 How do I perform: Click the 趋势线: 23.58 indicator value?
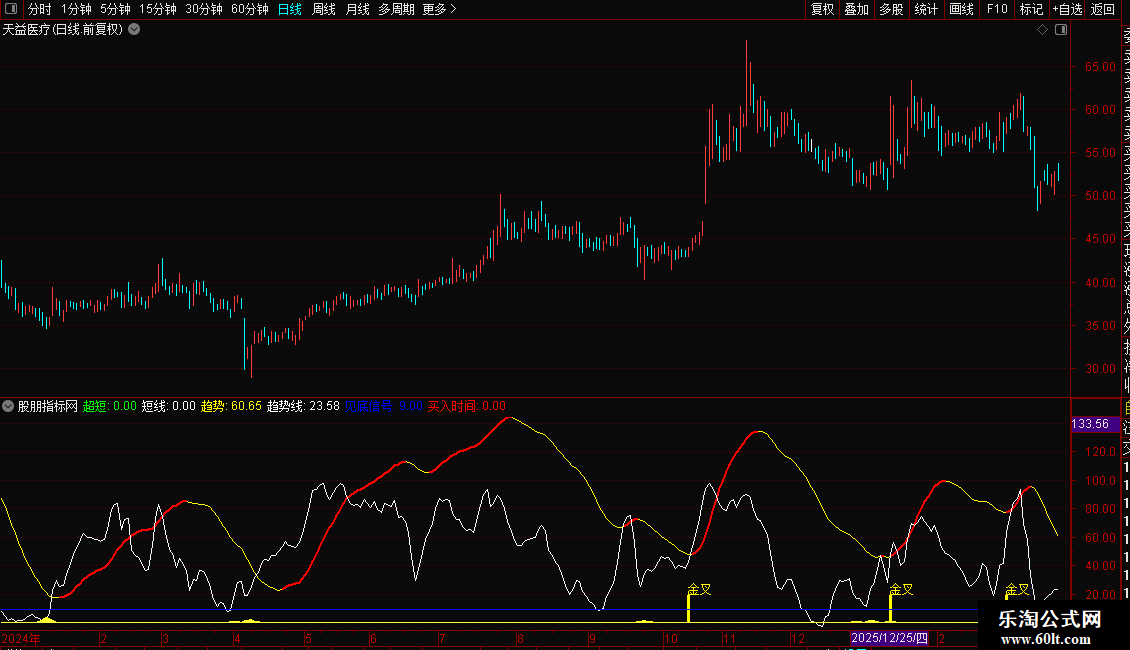(303, 406)
